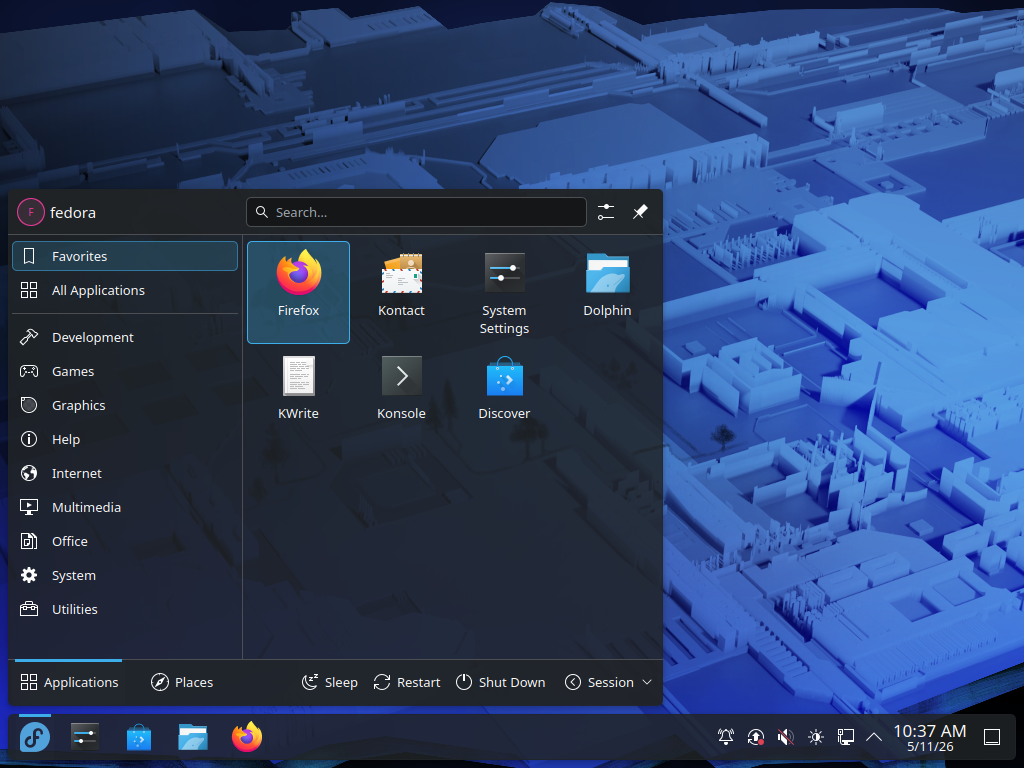Viewport: 1024px width, 768px height.
Task: Pin the application launcher open
Action: (640, 212)
